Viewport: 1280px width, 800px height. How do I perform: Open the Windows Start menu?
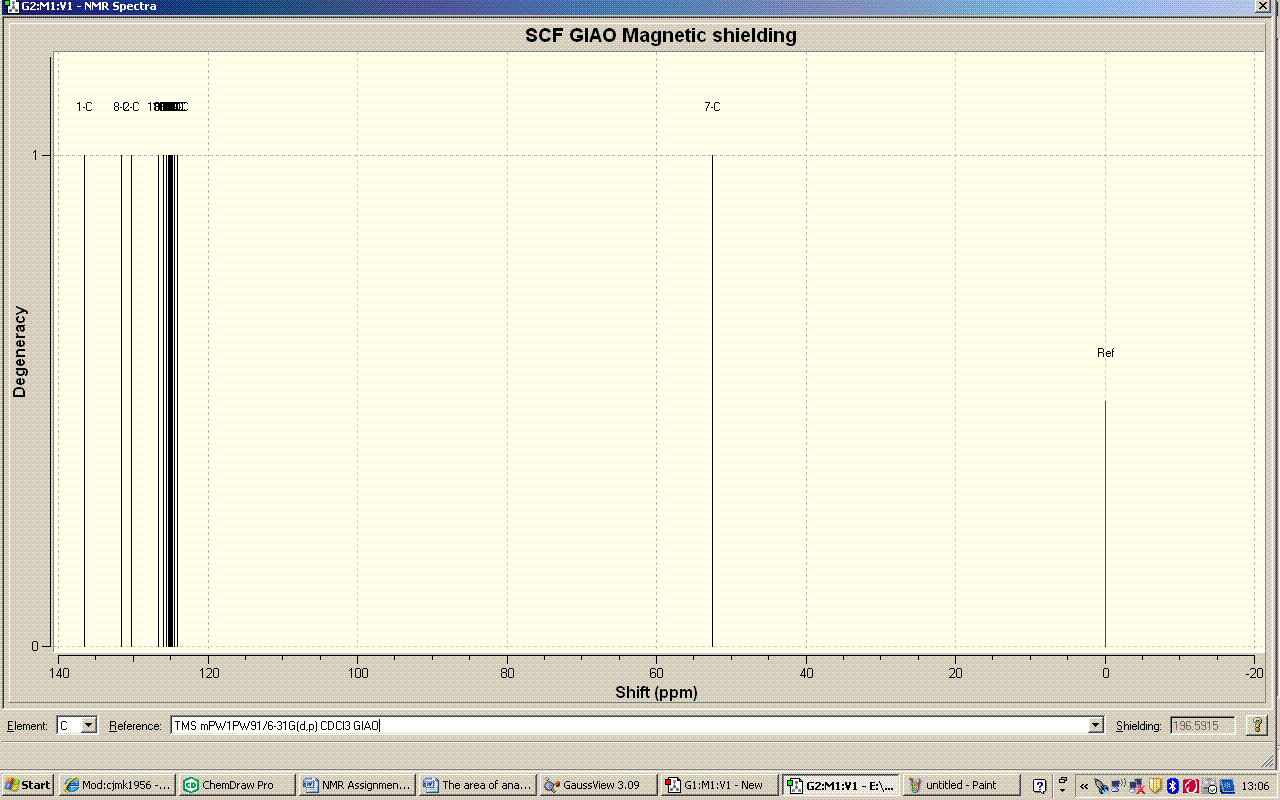[28, 785]
